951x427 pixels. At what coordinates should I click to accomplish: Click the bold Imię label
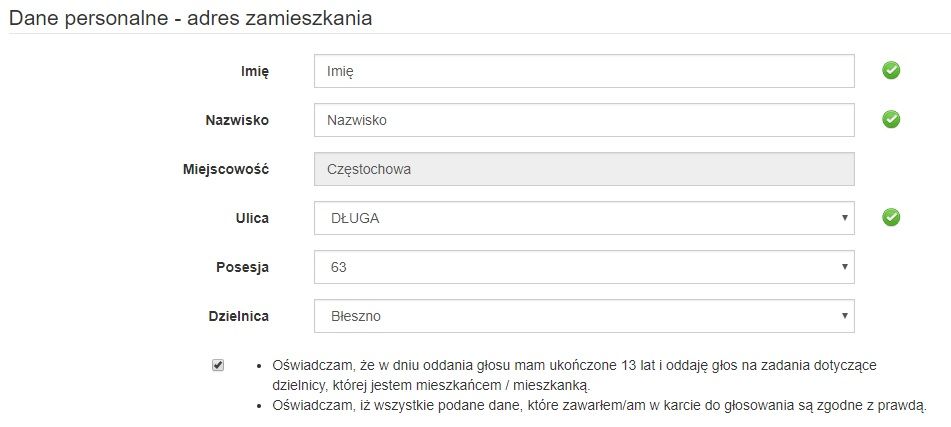[255, 71]
